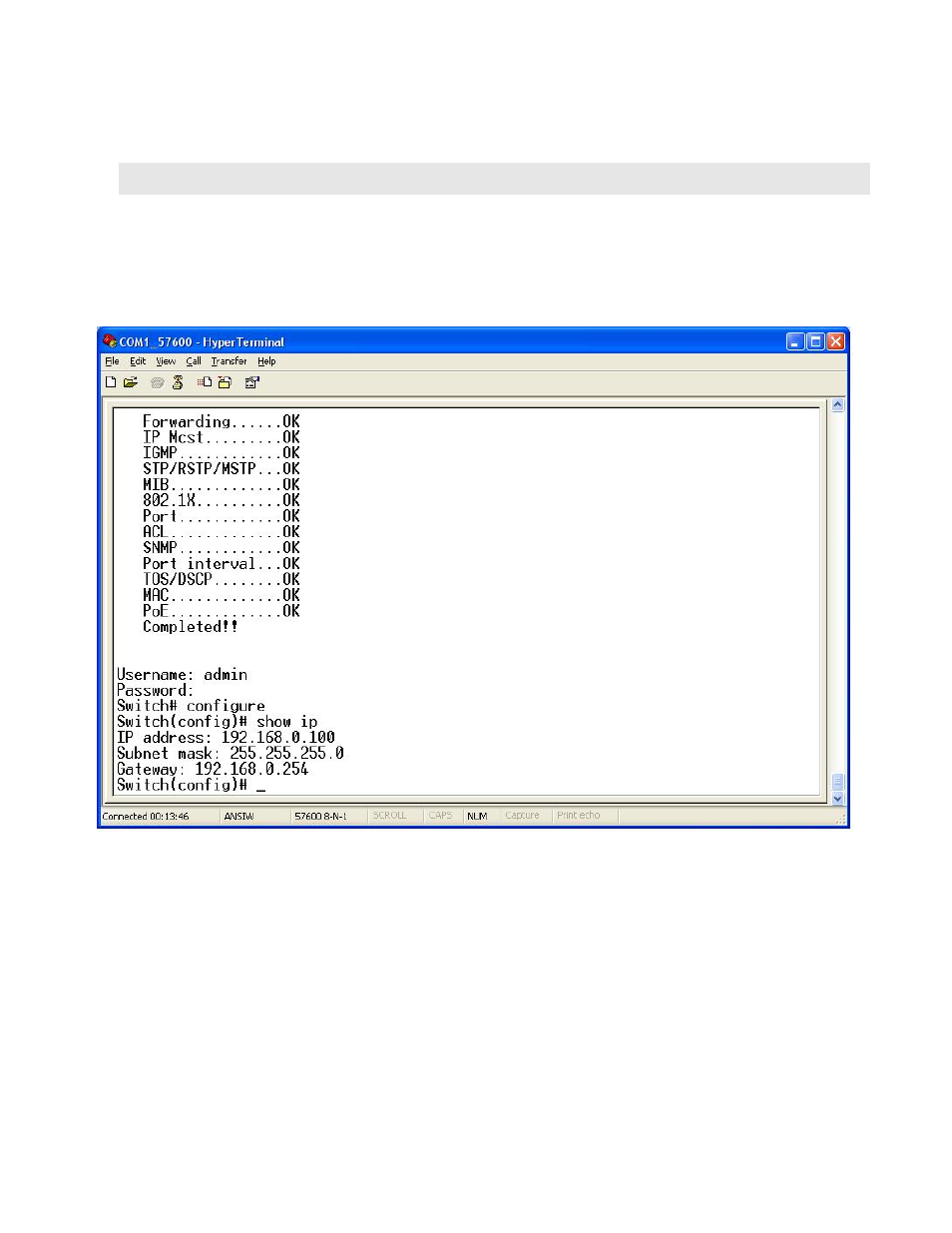This screenshot has height=1233, width=952.
Task: Click the Open folder toolbar icon
Action: click(x=131, y=382)
